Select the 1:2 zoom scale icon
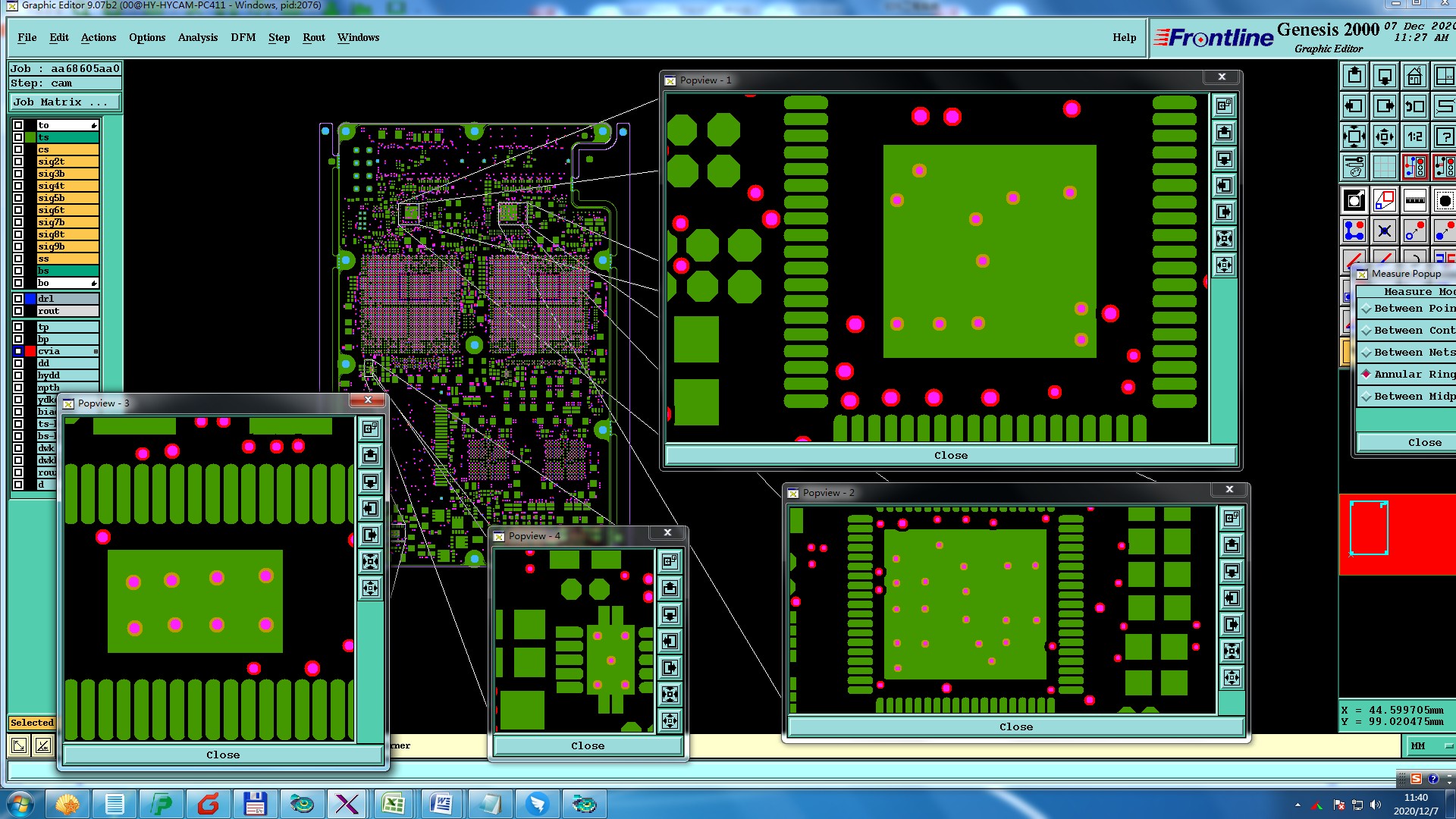 pyautogui.click(x=1415, y=137)
